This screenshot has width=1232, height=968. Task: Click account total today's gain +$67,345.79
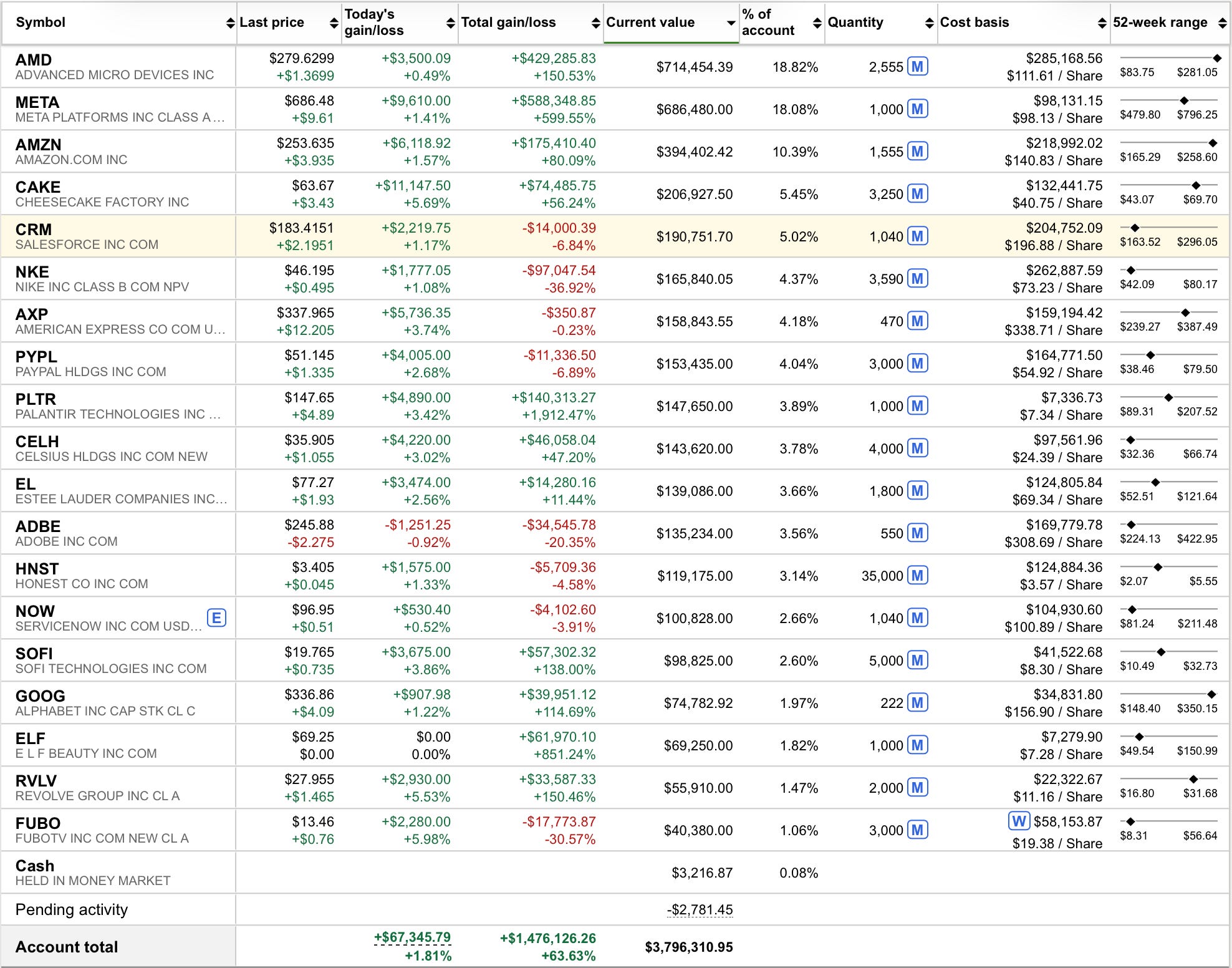point(412,937)
